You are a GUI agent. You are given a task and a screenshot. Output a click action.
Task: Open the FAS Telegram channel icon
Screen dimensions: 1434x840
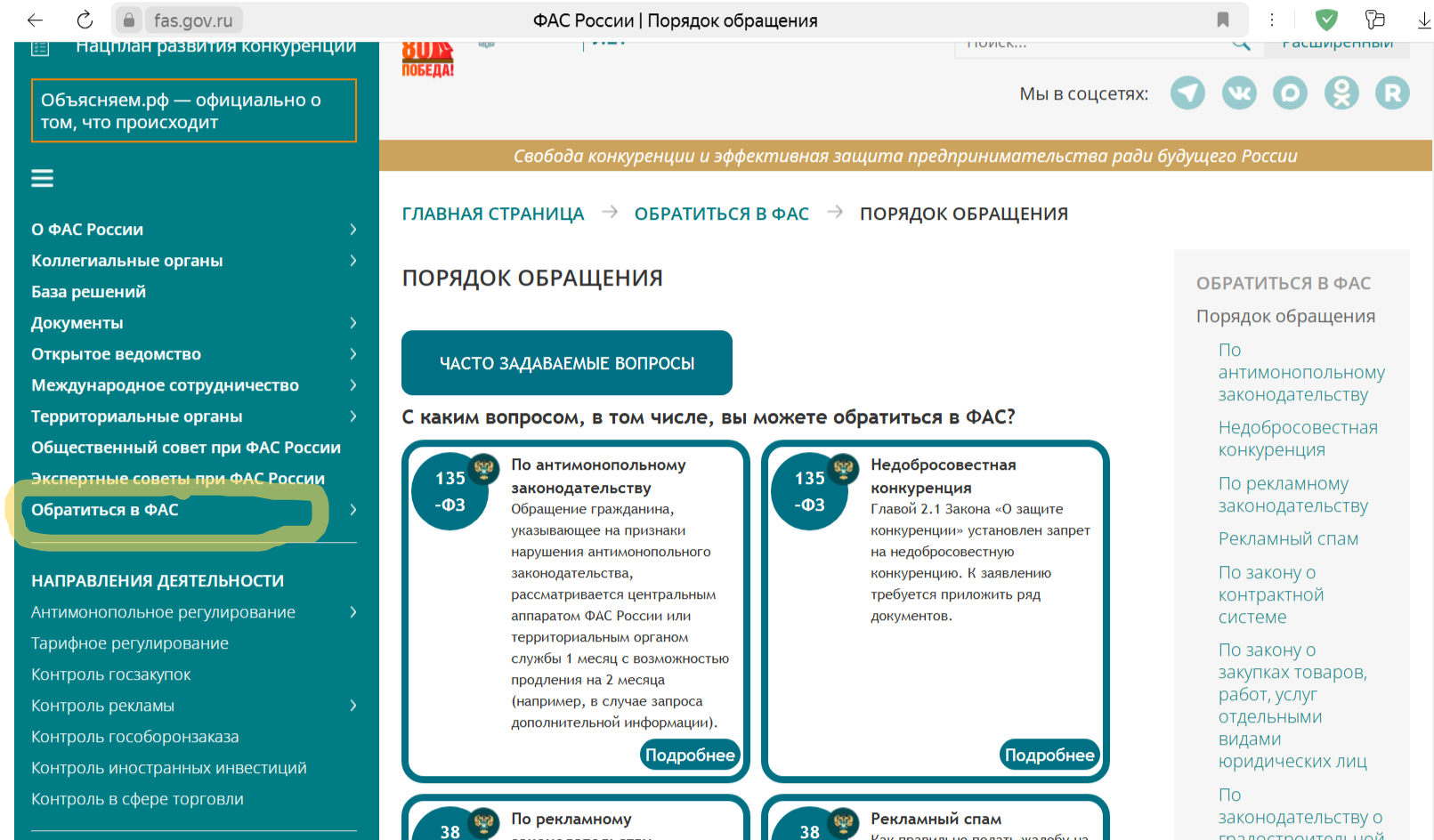1187,93
